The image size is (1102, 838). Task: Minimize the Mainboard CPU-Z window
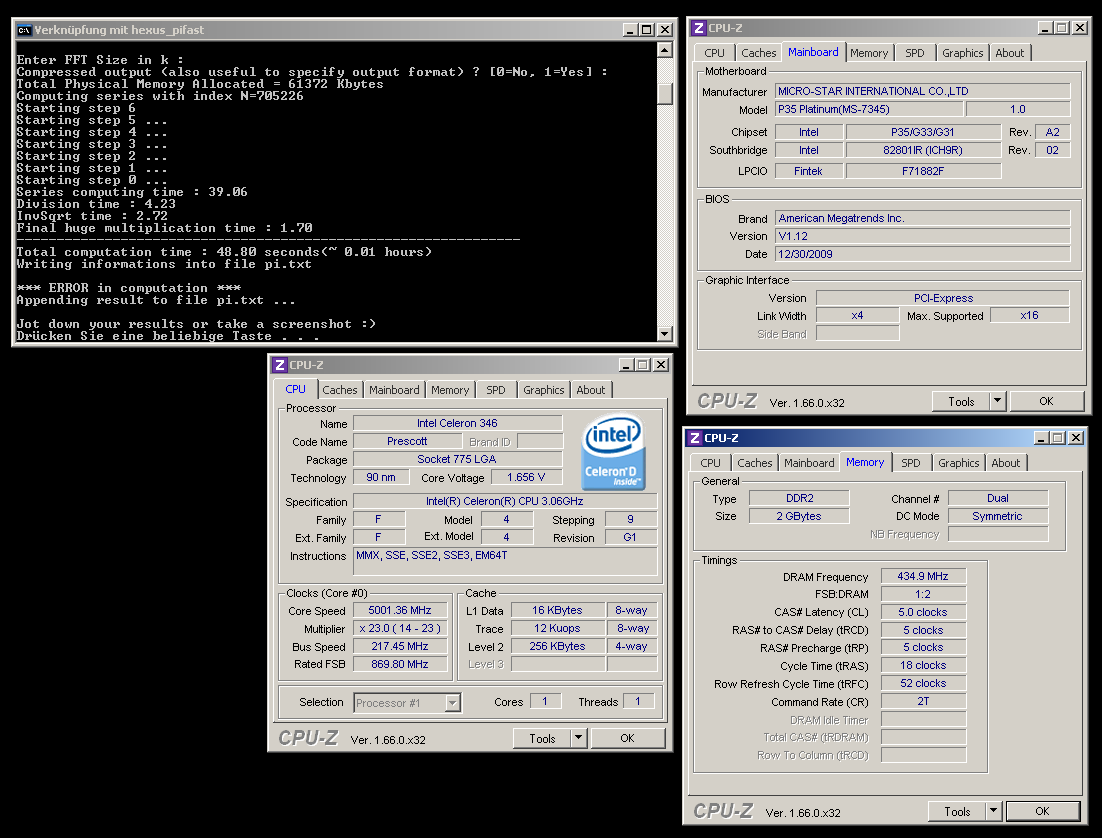pos(1045,28)
